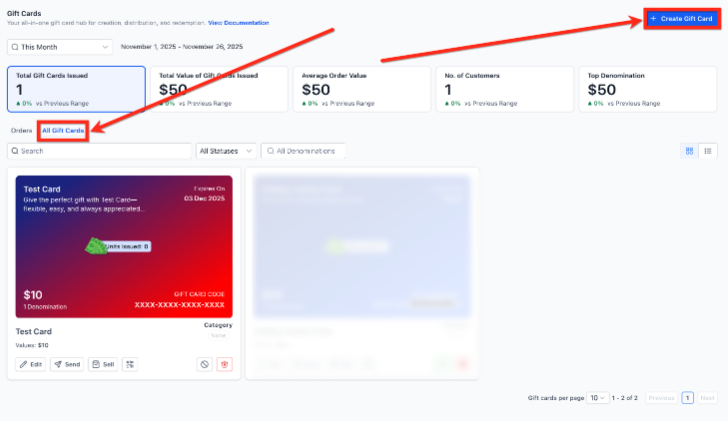Image resolution: width=728 pixels, height=421 pixels.
Task: Open the This Month date range dropdown
Action: coord(60,47)
